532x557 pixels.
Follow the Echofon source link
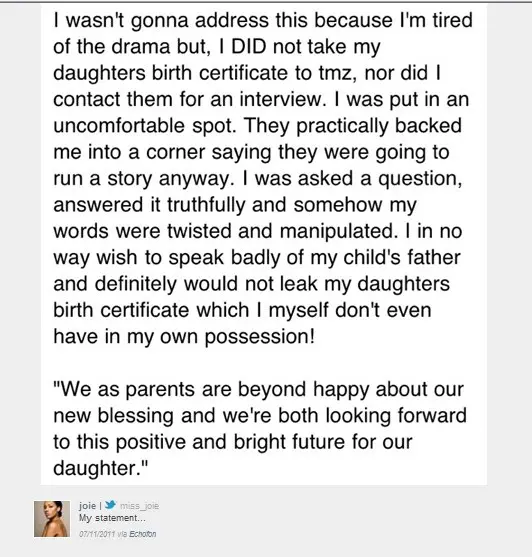[143, 534]
